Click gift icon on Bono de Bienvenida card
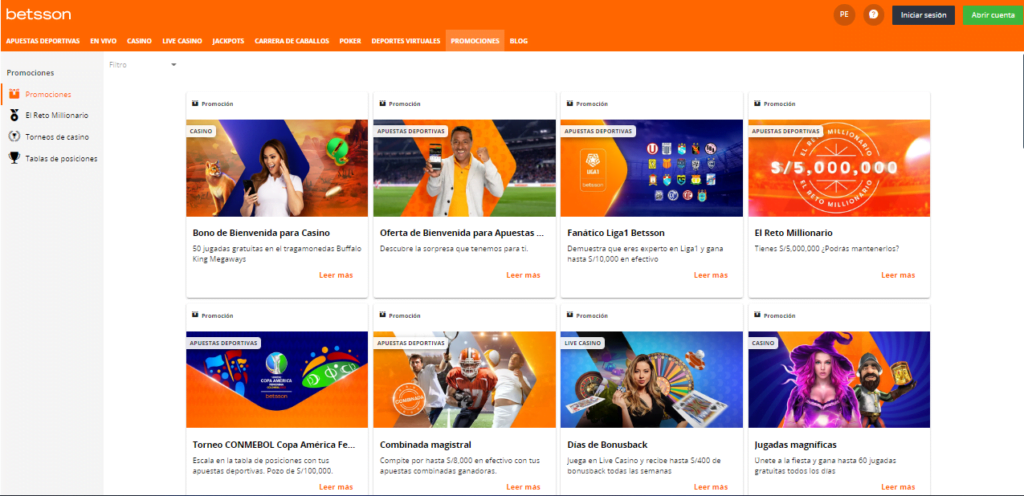 [195, 104]
